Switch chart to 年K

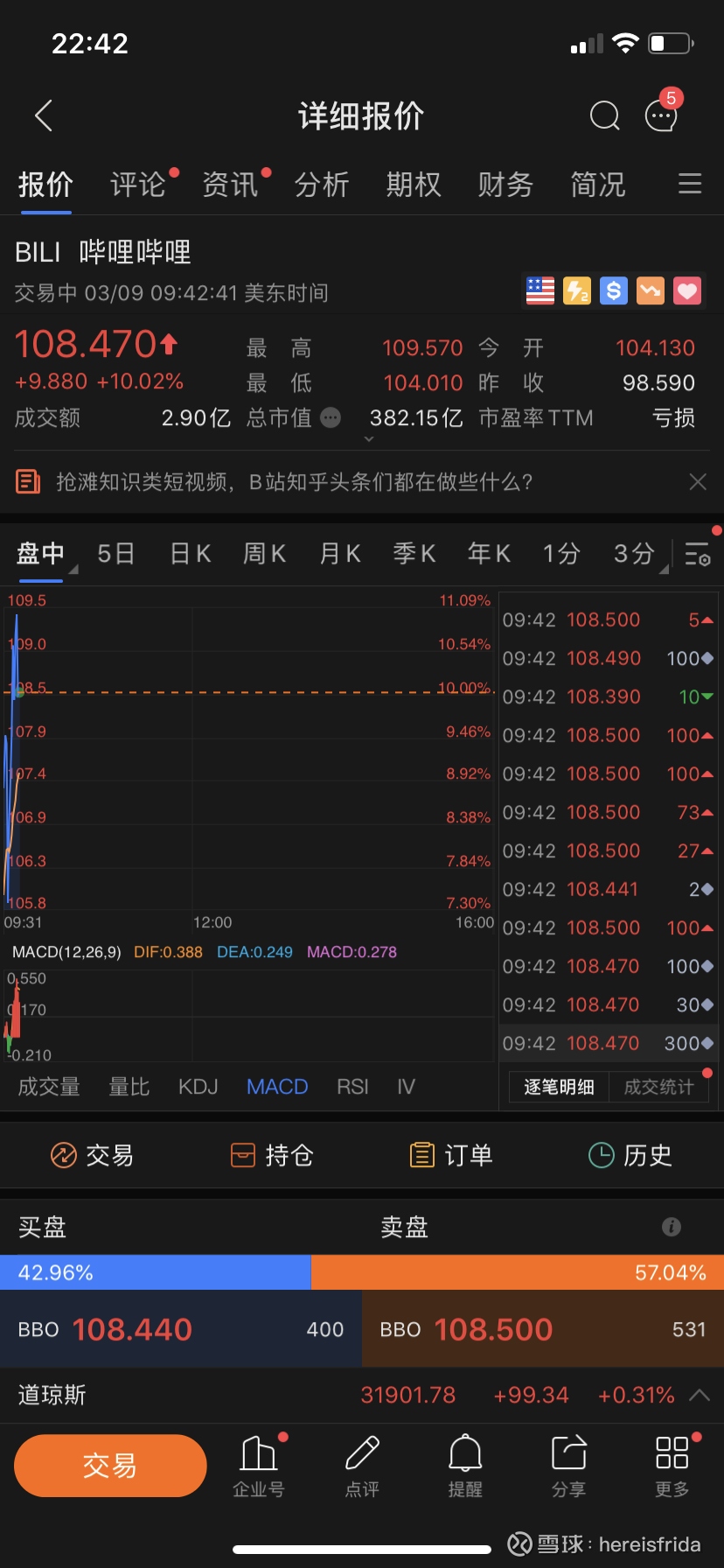tap(490, 554)
